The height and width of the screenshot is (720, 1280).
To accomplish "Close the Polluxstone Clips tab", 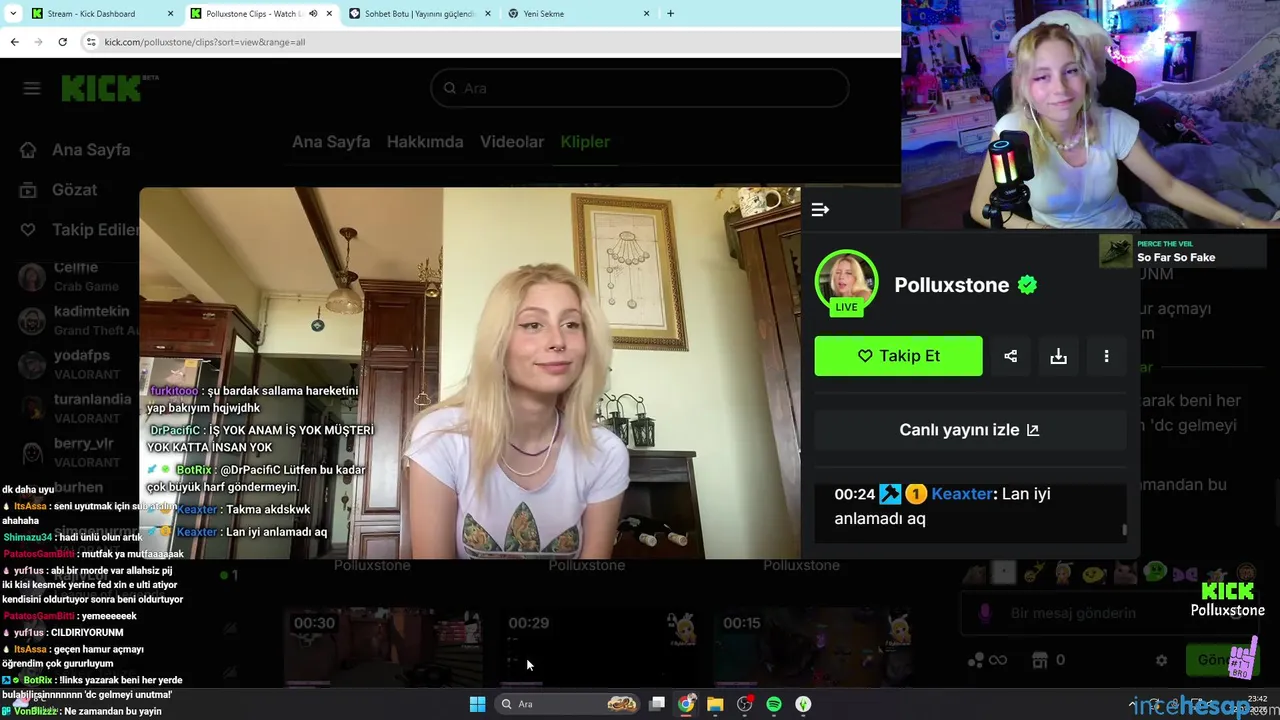I will [x=328, y=14].
